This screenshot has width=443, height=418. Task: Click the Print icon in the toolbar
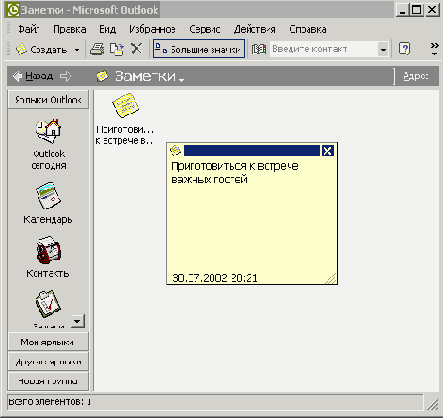tap(97, 49)
